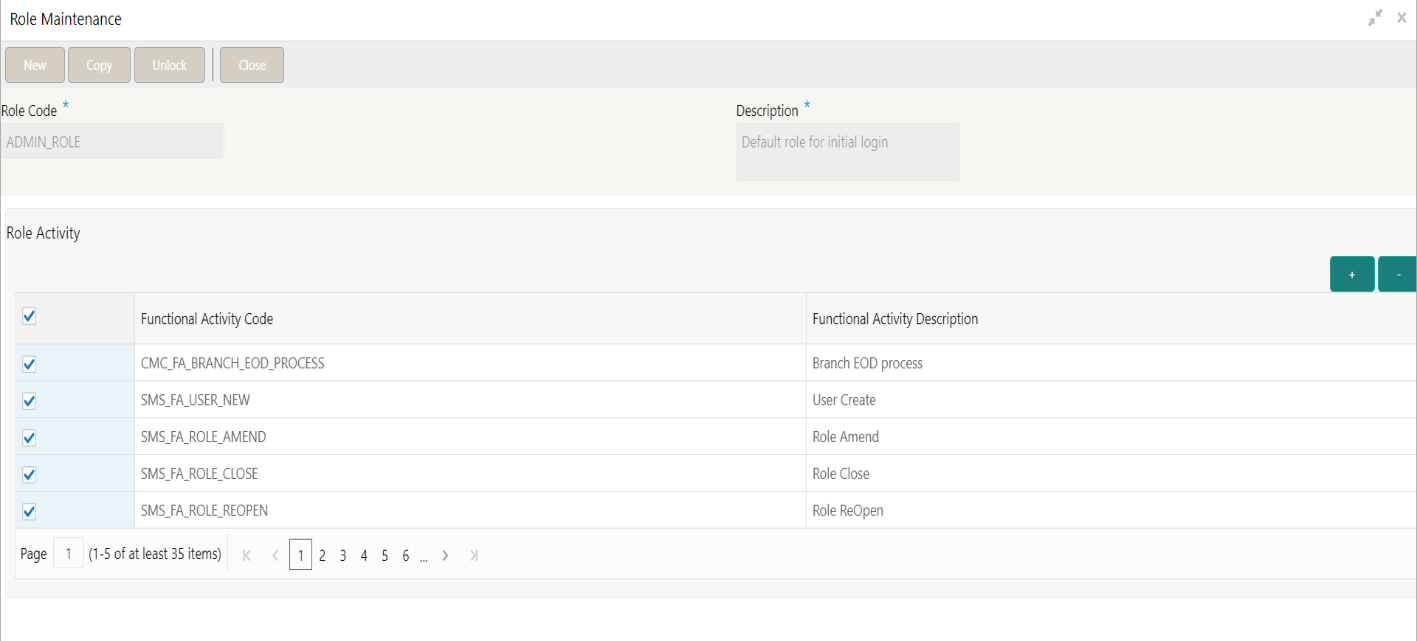The width and height of the screenshot is (1417, 641).
Task: Toggle the select-all header checkbox
Action: pyautogui.click(x=29, y=317)
